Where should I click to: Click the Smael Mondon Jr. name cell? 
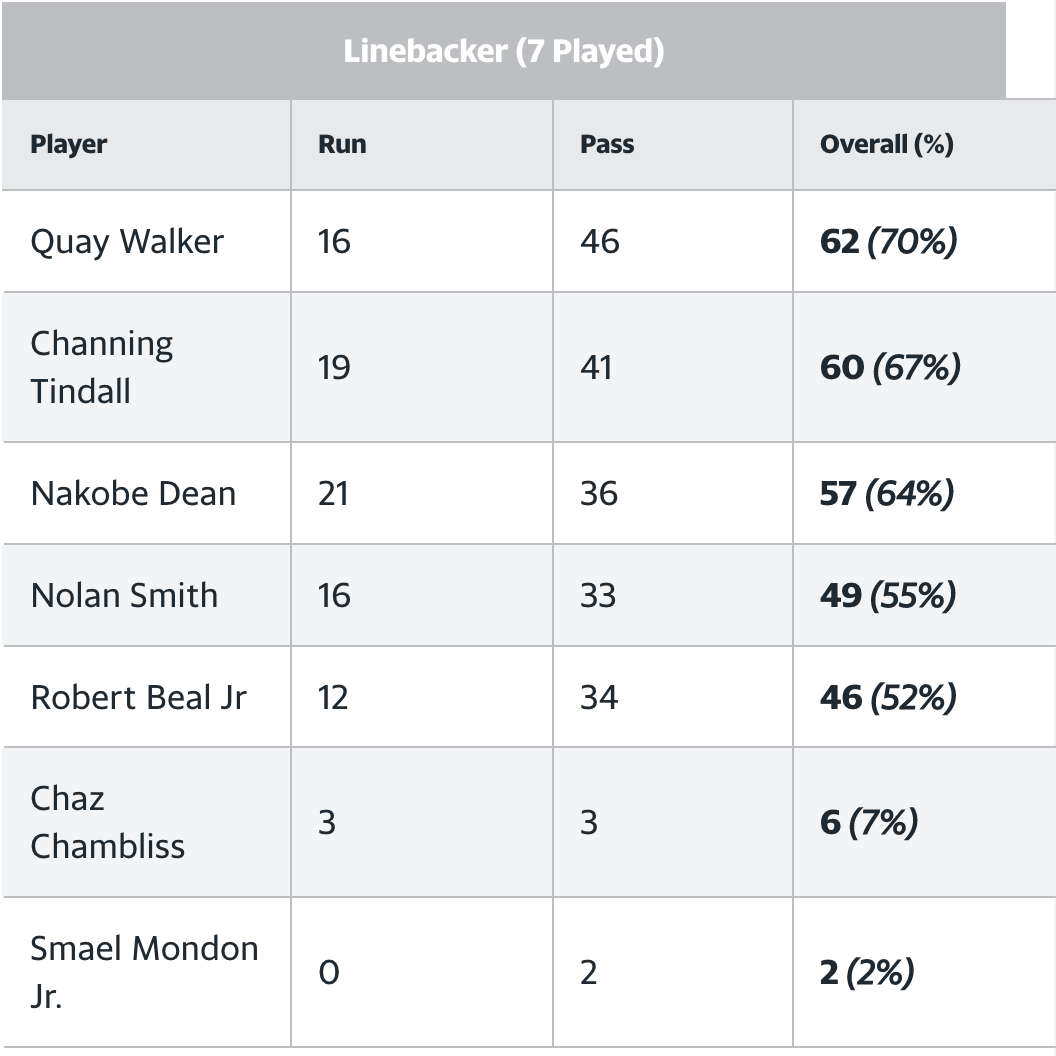pyautogui.click(x=145, y=972)
